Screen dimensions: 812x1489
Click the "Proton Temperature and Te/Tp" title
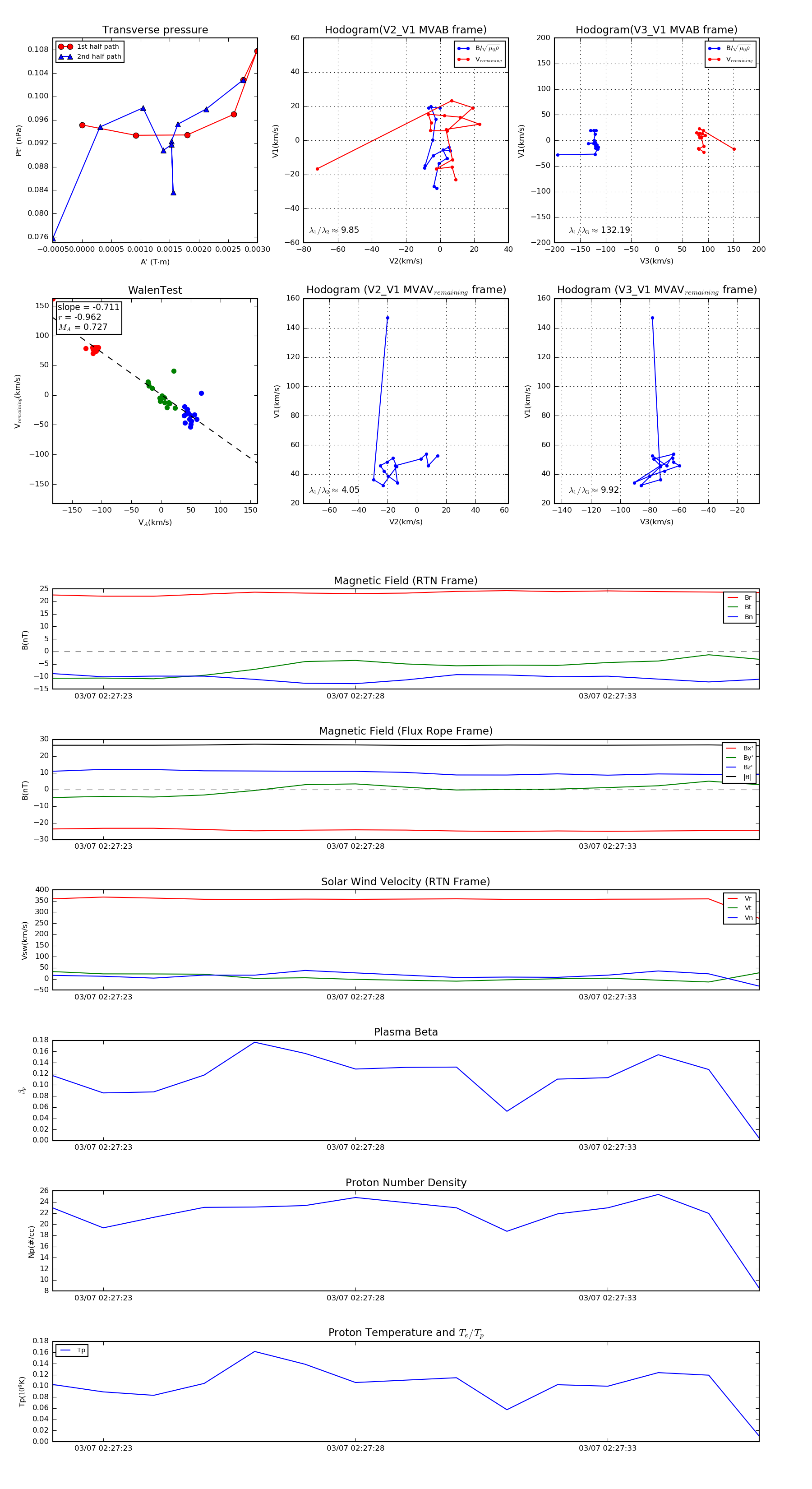pos(406,1333)
